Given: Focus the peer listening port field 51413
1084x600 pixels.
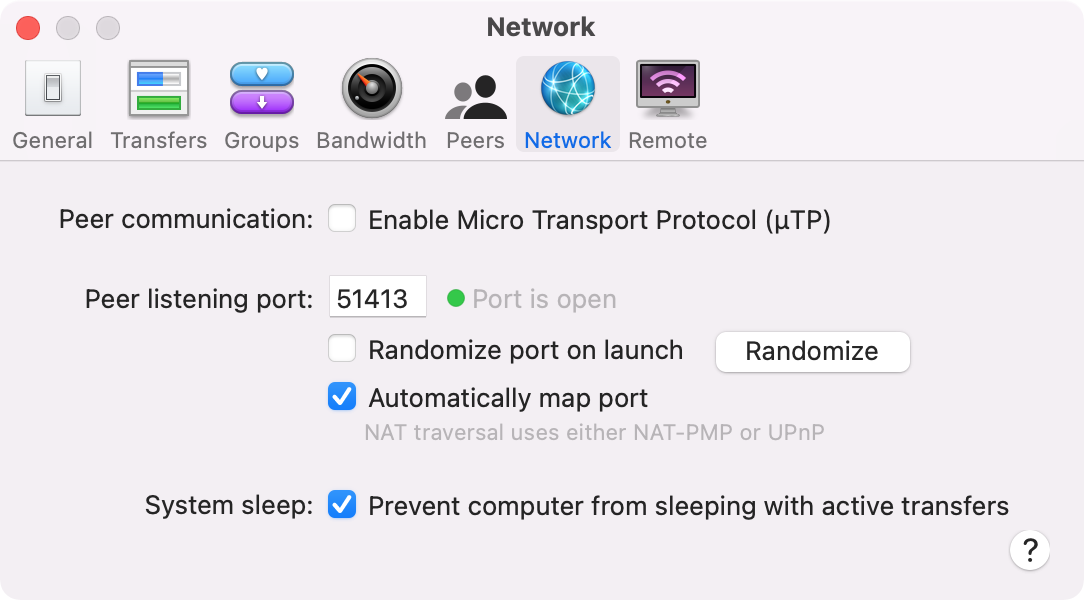Looking at the screenshot, I should [x=377, y=297].
